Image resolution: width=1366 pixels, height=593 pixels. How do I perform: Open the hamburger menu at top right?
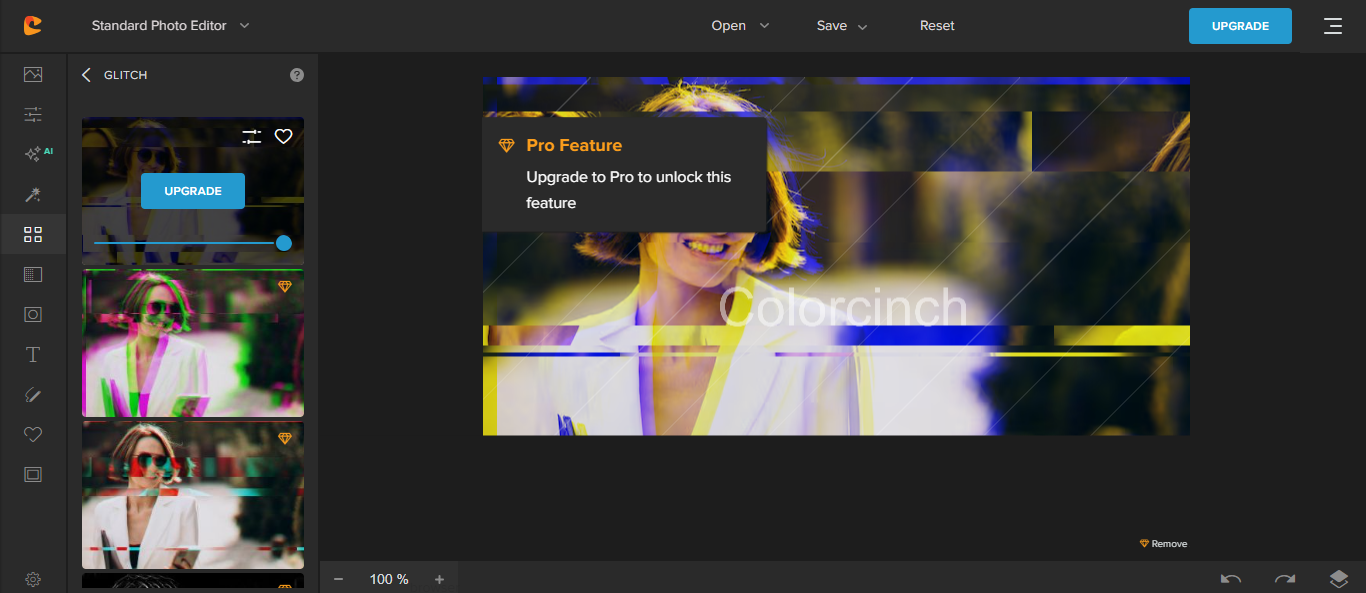click(1333, 26)
